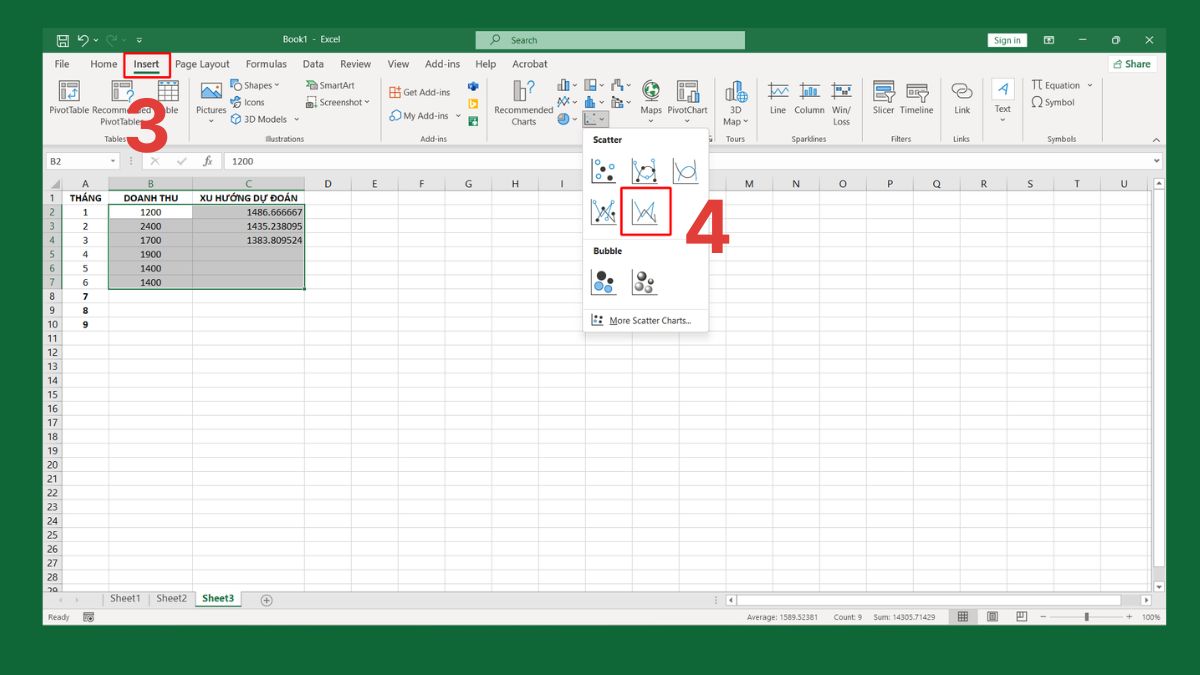Click the Timeline filter icon
Viewport: 1200px width, 675px height.
click(x=915, y=98)
